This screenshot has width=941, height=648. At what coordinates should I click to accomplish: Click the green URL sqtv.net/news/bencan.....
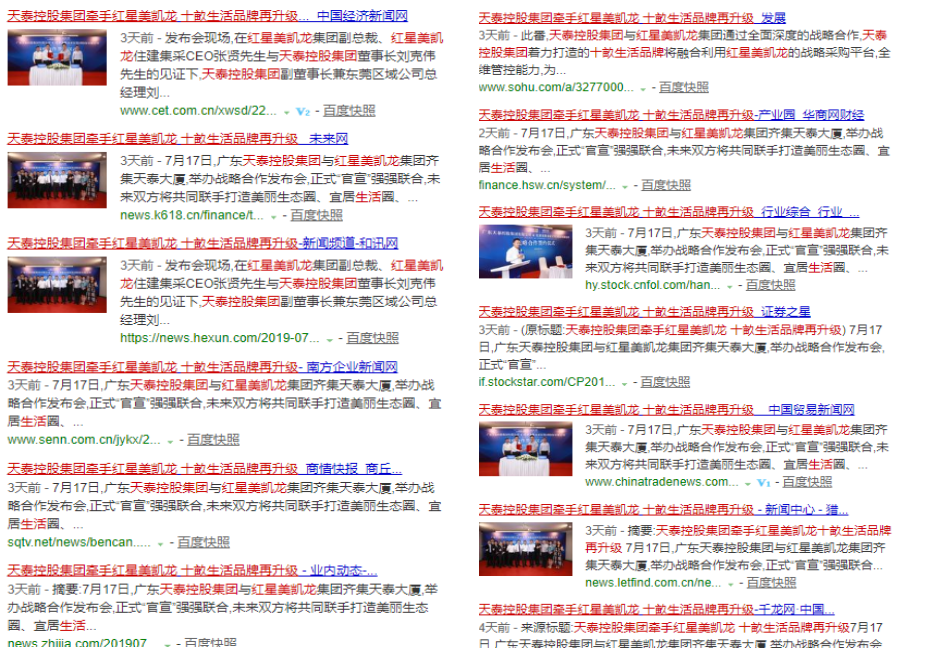coord(79,542)
